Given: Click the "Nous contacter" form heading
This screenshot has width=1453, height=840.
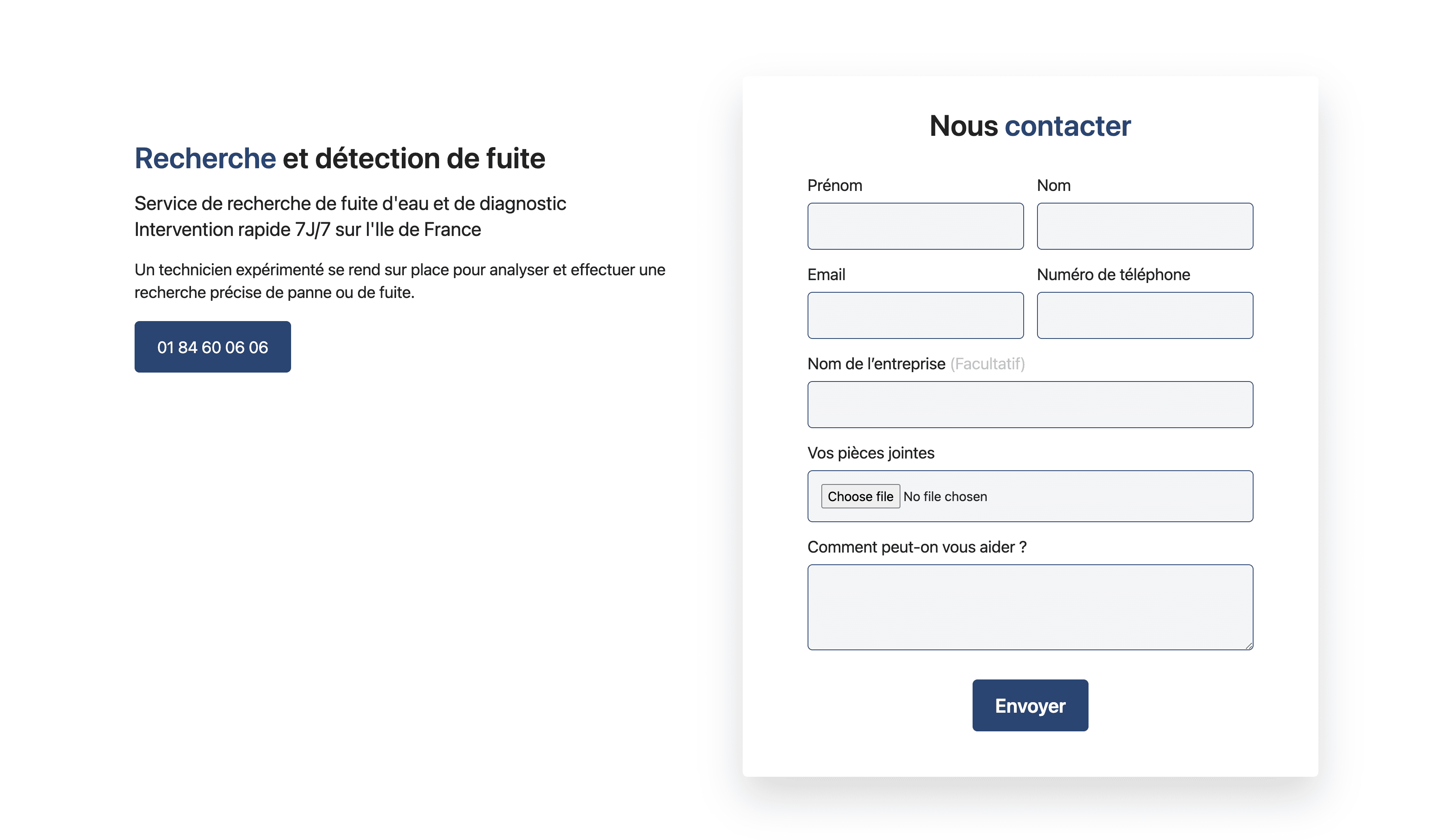Looking at the screenshot, I should pyautogui.click(x=1030, y=126).
